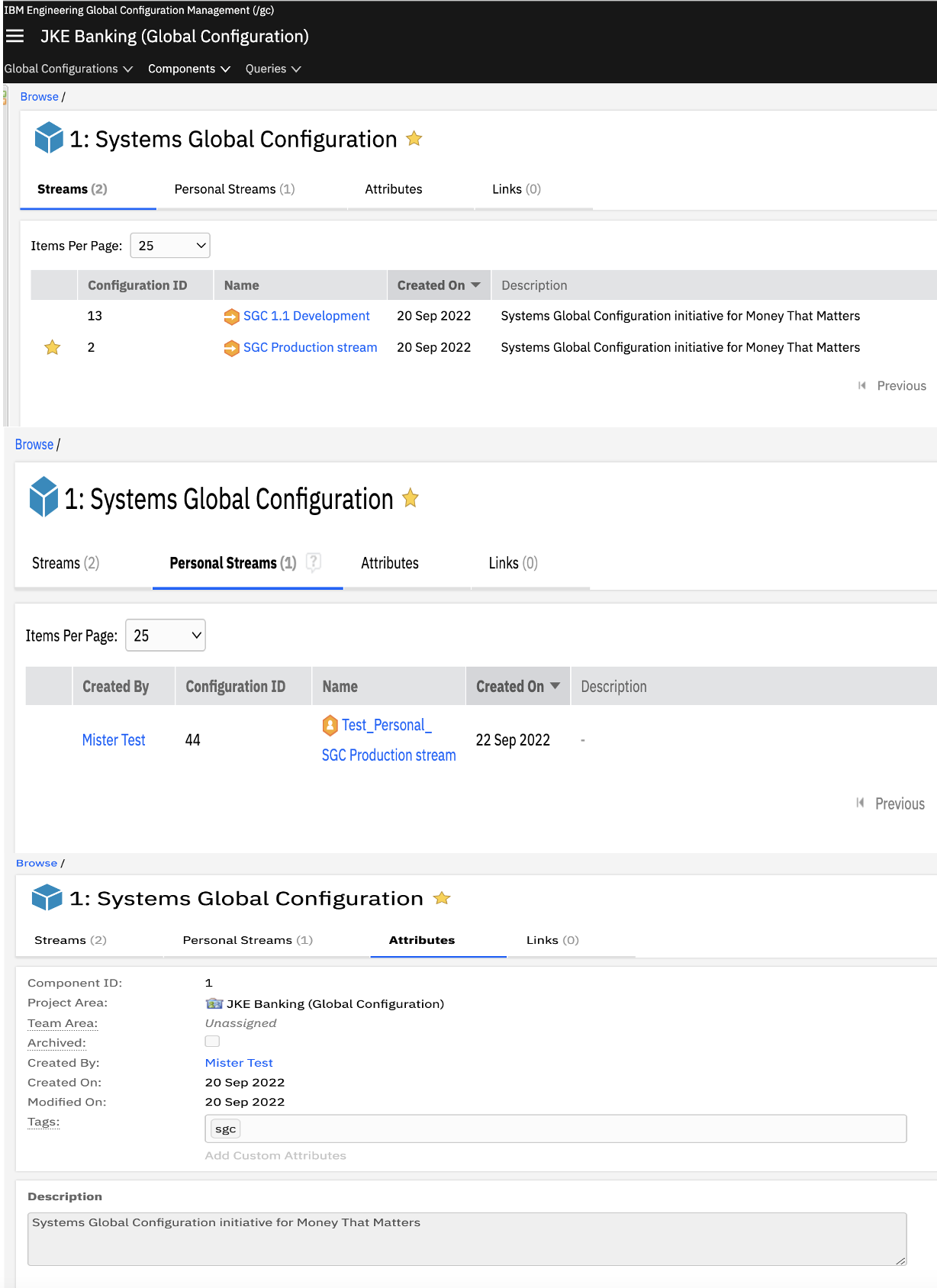
Task: Switch to Personal Streams tab in top panel
Action: point(234,189)
